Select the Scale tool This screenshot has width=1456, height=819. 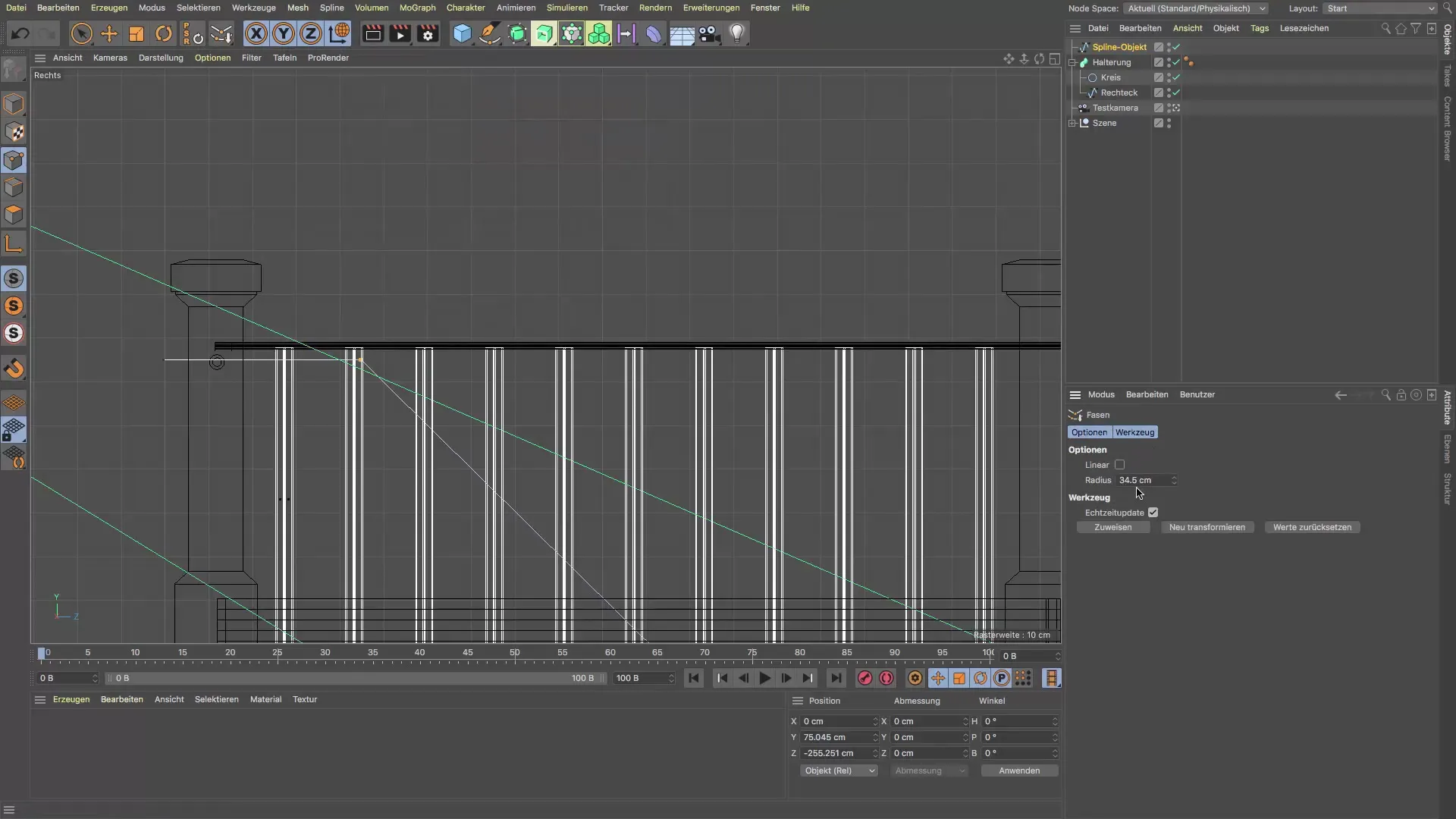[136, 33]
